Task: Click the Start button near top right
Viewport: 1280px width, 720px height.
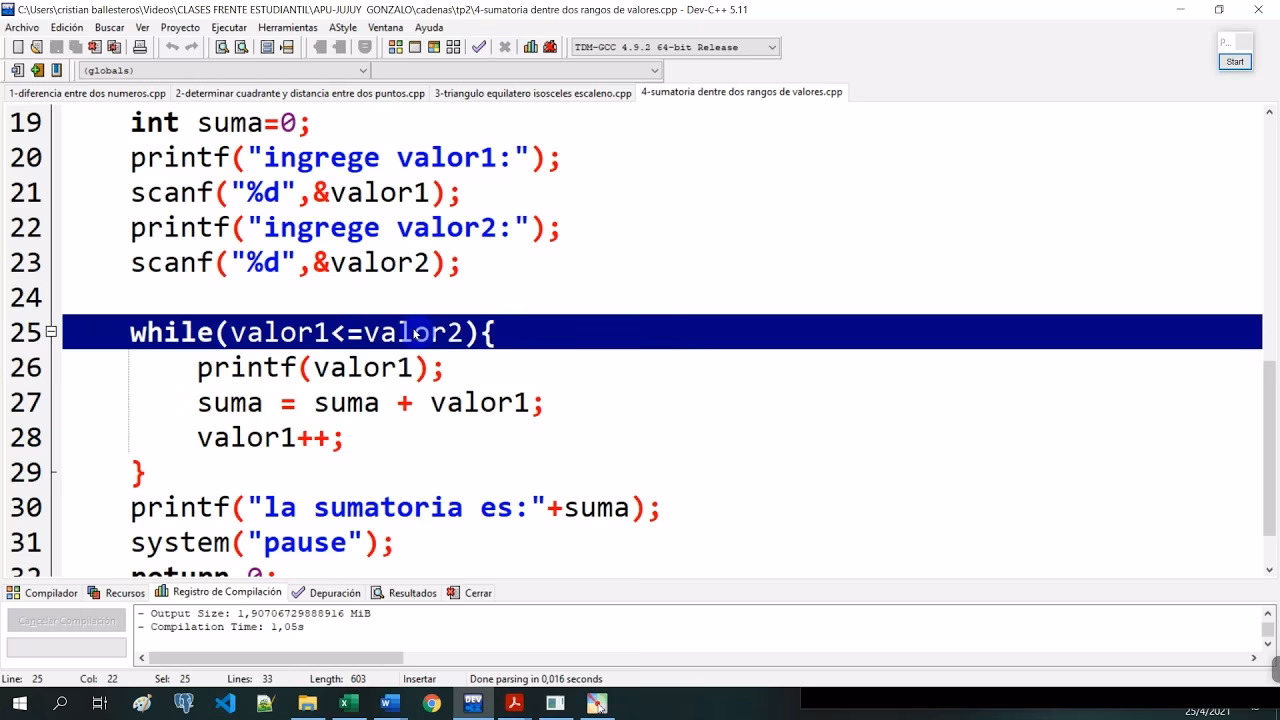Action: coord(1234,61)
